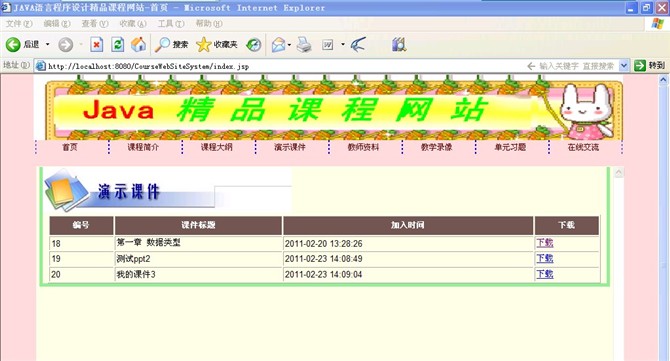Stop page loading with the red X icon
The height and width of the screenshot is (361, 670).
(97, 44)
